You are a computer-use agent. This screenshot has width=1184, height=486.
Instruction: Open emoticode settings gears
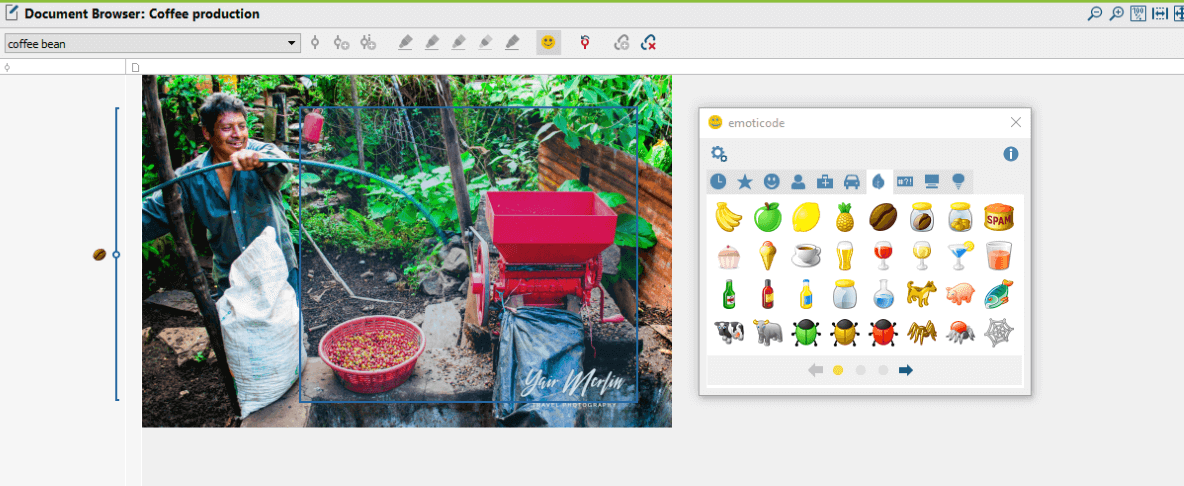719,154
